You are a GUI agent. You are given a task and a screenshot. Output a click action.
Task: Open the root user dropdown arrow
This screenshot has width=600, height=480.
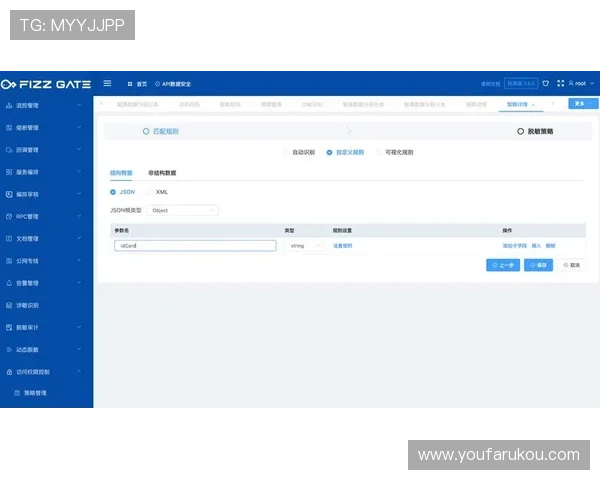point(592,83)
